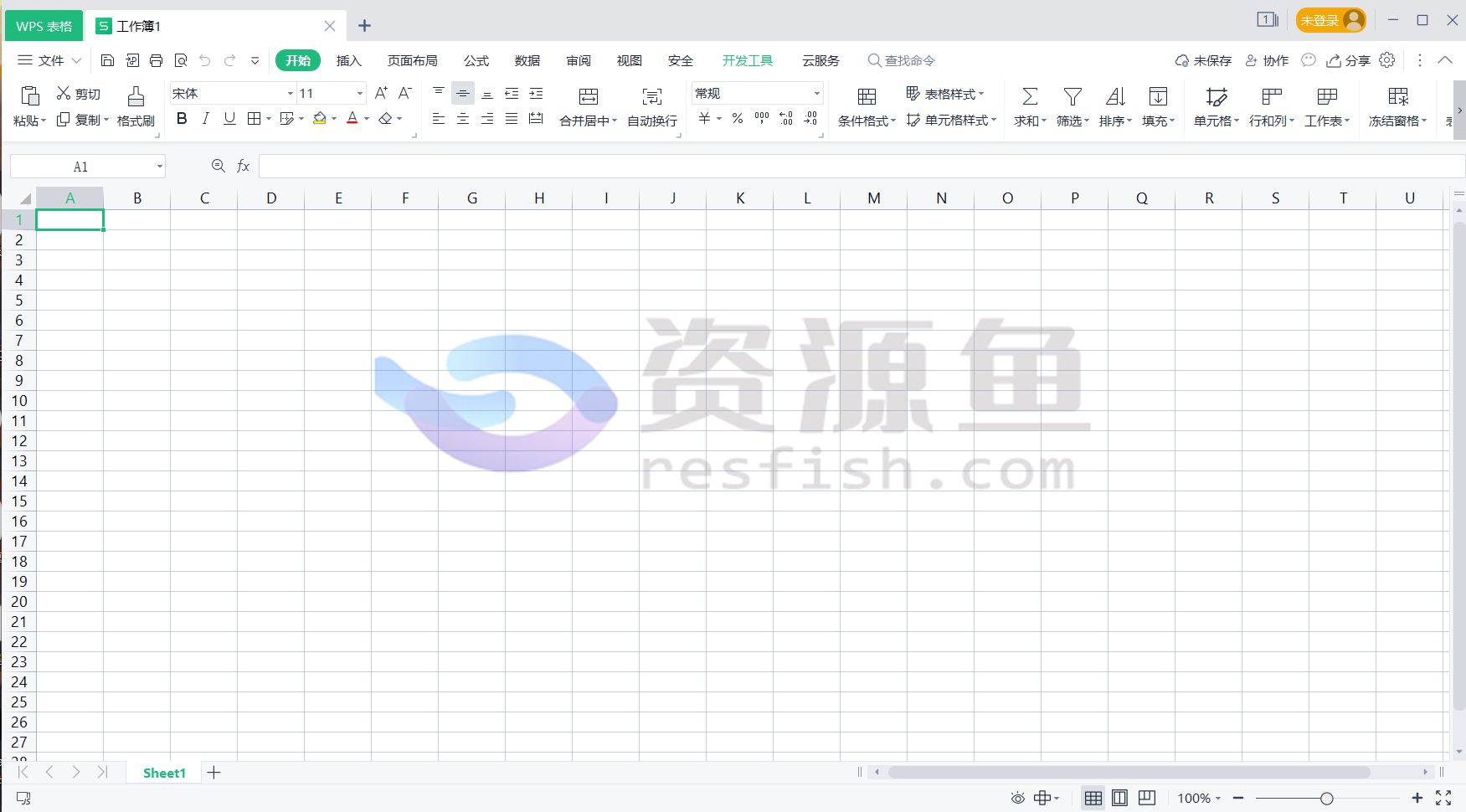Open the font name 宋体 dropdown

(x=291, y=93)
